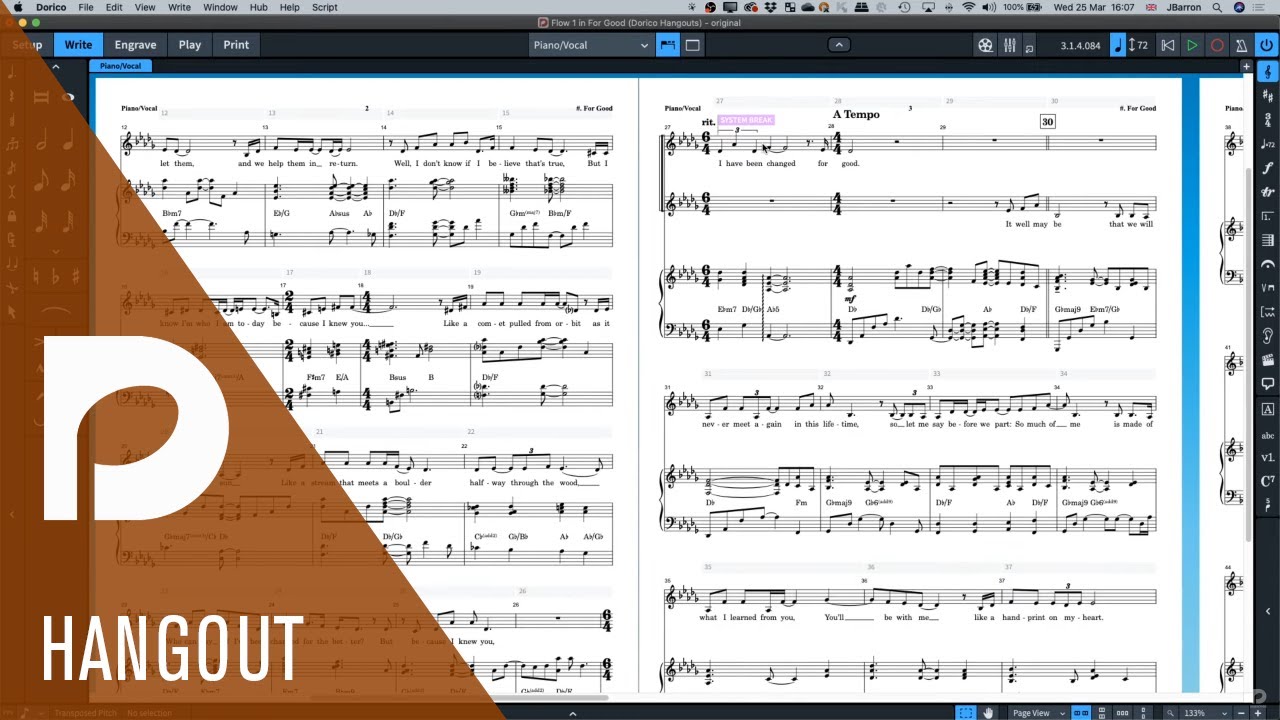Open the Dorico application menu
This screenshot has width=1280, height=720.
coord(51,7)
